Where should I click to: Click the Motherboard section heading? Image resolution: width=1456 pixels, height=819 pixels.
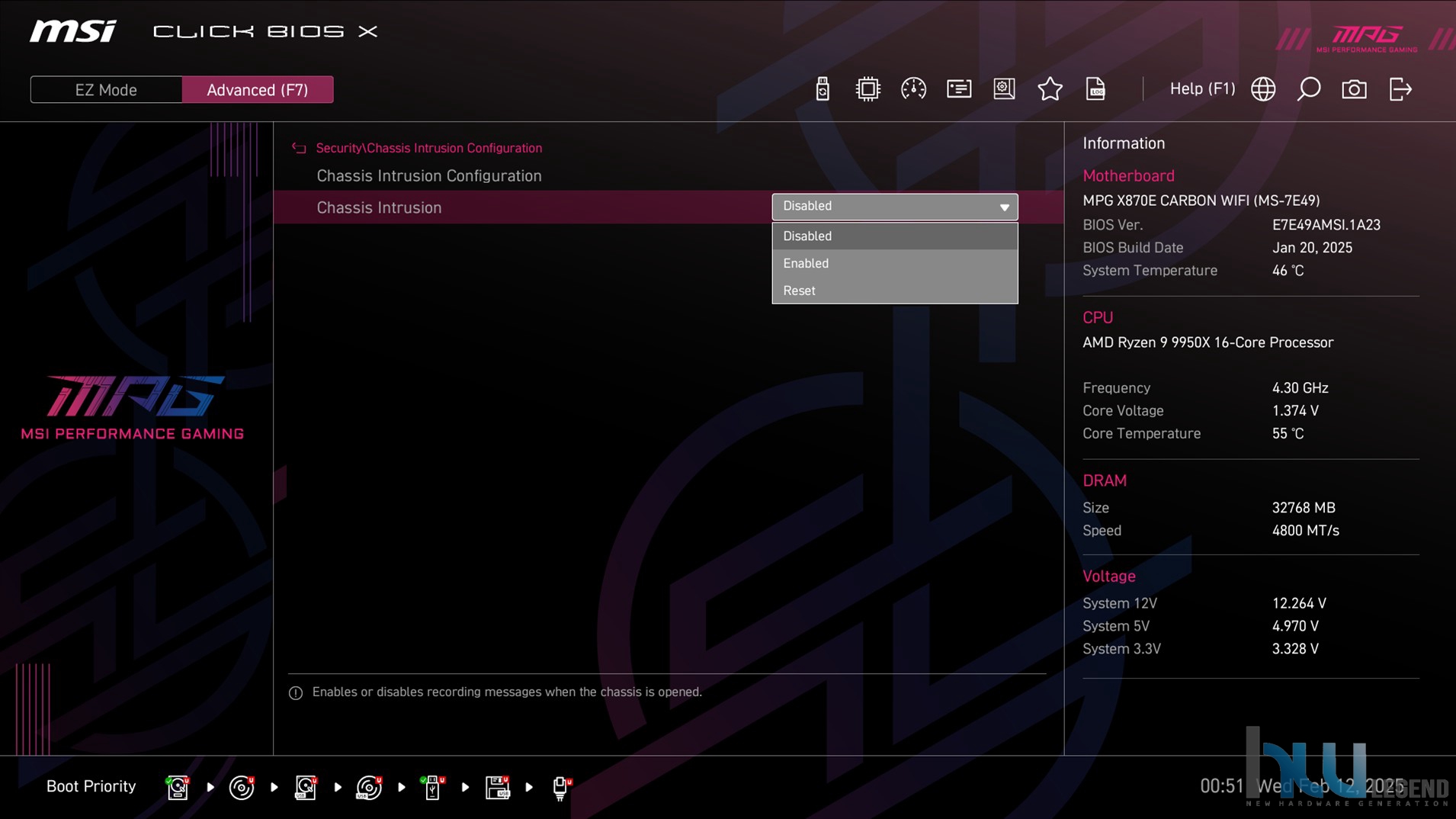[1128, 176]
